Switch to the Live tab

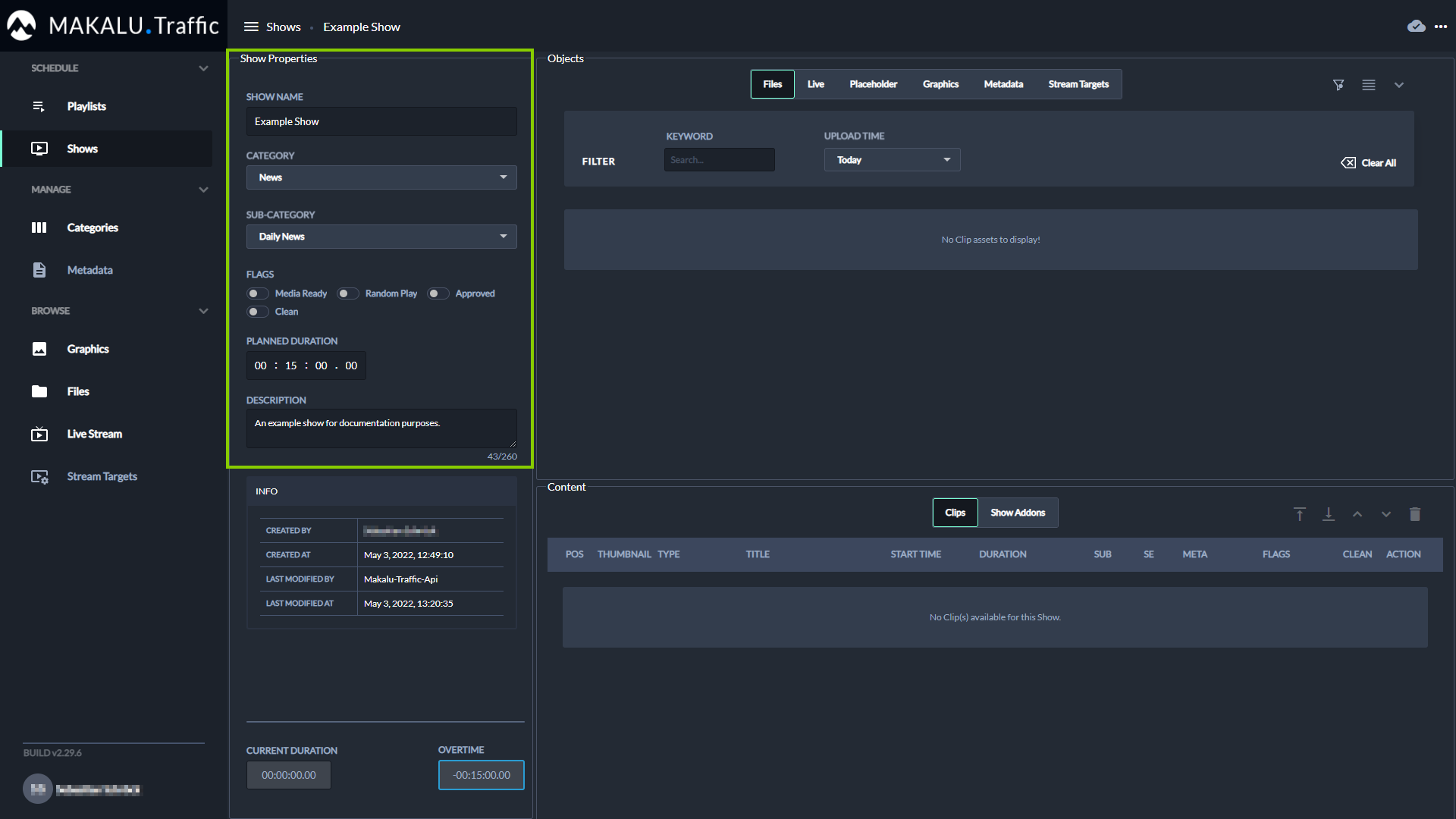(x=815, y=84)
